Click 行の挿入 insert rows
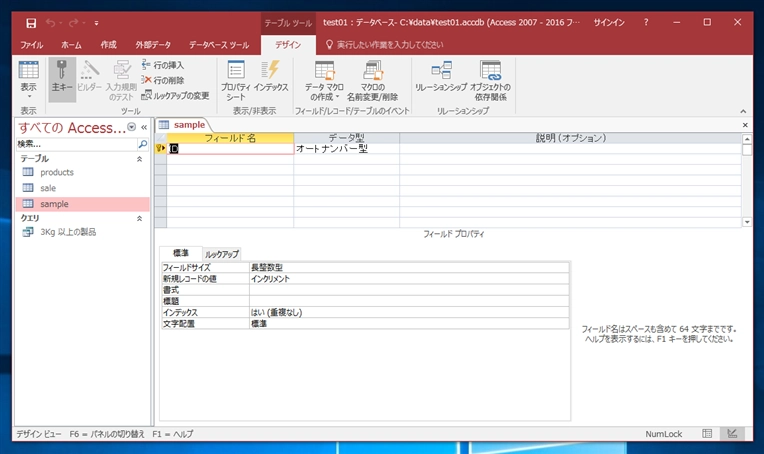 click(163, 65)
